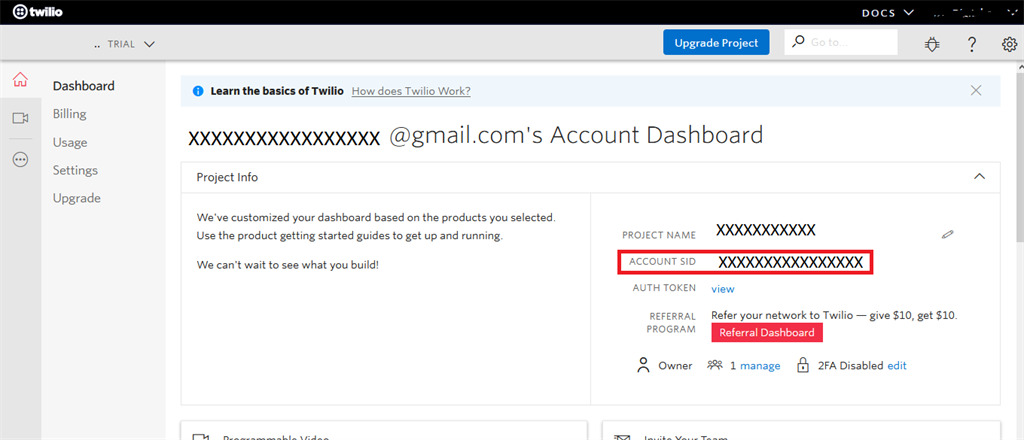Open the Programmable Video sidebar icon
Viewport: 1024px width, 440px height.
tap(20, 118)
